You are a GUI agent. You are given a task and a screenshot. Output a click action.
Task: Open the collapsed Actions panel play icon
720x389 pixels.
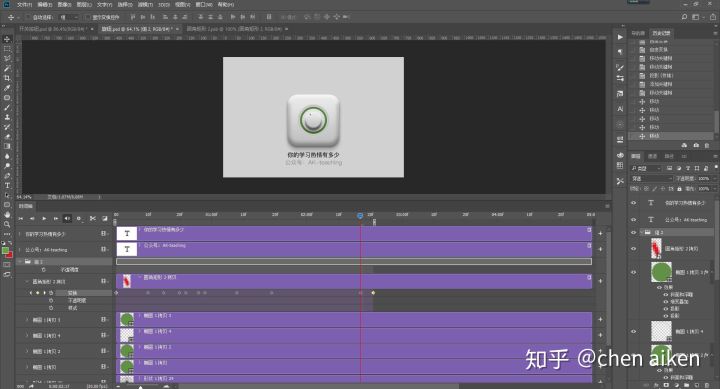pyautogui.click(x=620, y=37)
